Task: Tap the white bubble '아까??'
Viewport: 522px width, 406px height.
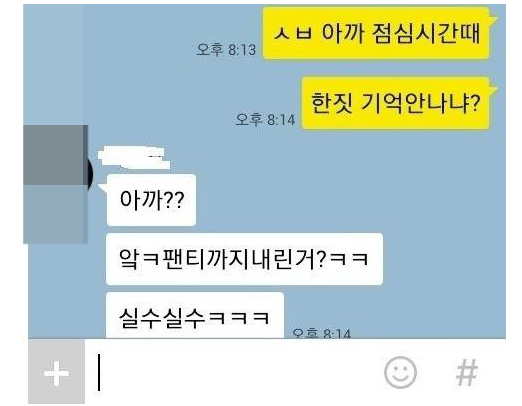Action: (151, 200)
